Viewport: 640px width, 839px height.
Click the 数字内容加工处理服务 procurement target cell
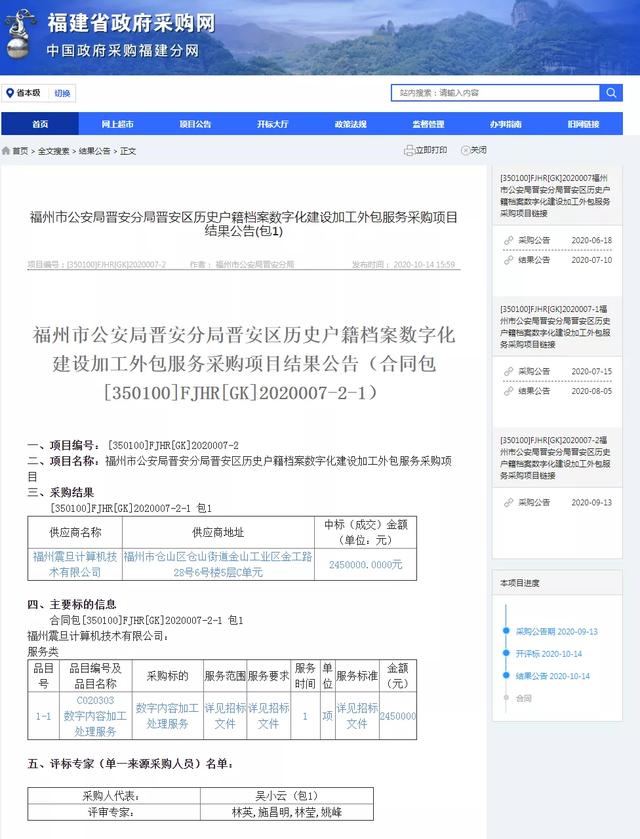click(x=167, y=716)
